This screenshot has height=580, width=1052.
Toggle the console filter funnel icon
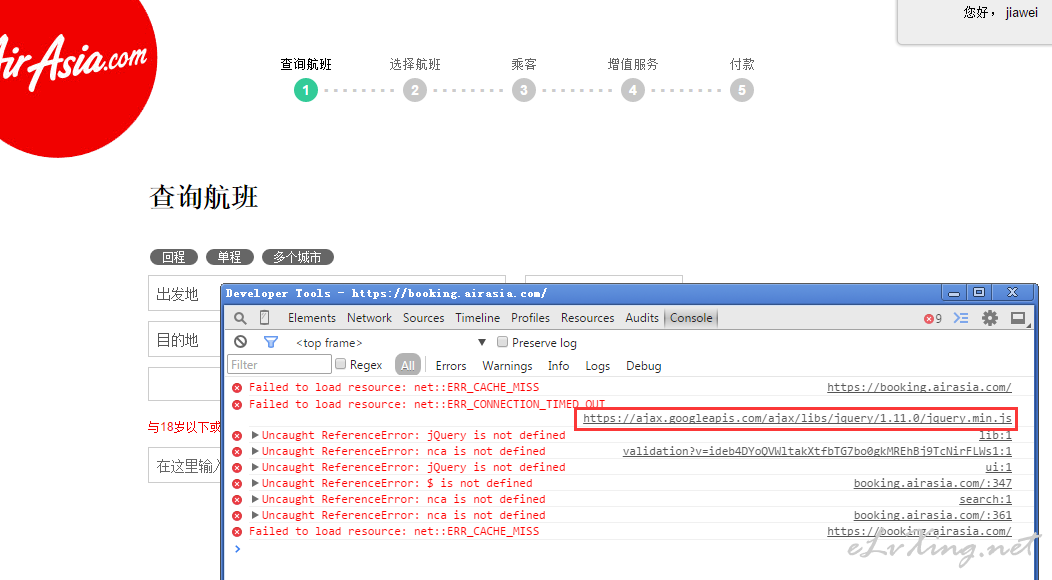[x=271, y=342]
